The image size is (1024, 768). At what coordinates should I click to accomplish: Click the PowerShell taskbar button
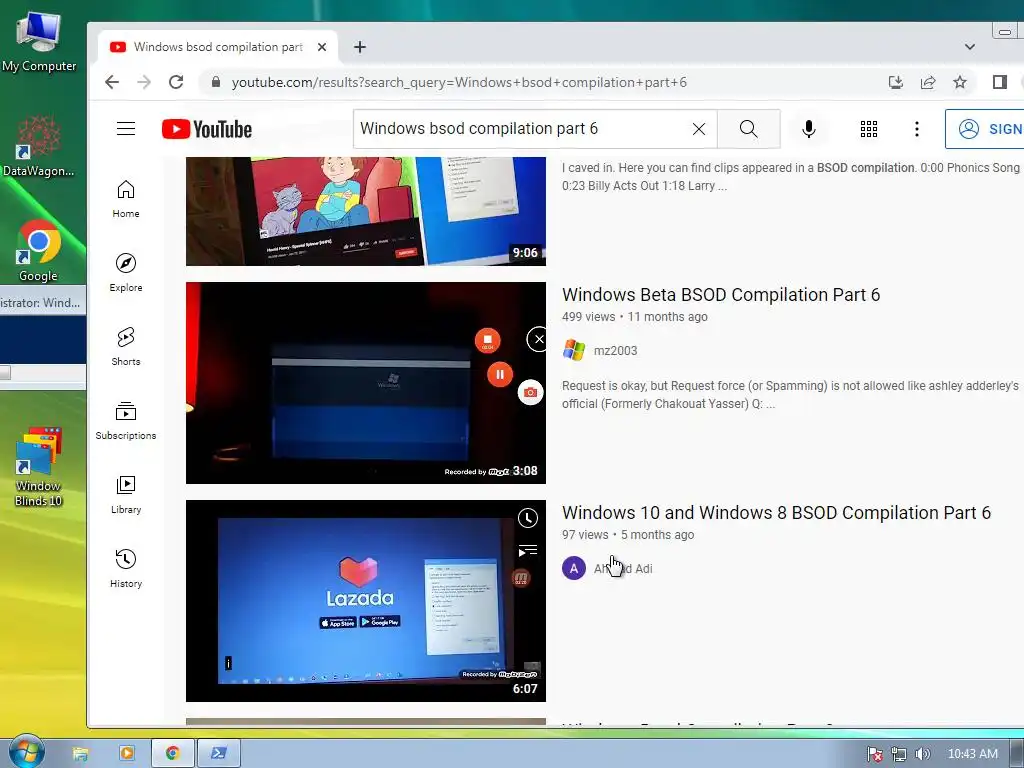point(219,753)
